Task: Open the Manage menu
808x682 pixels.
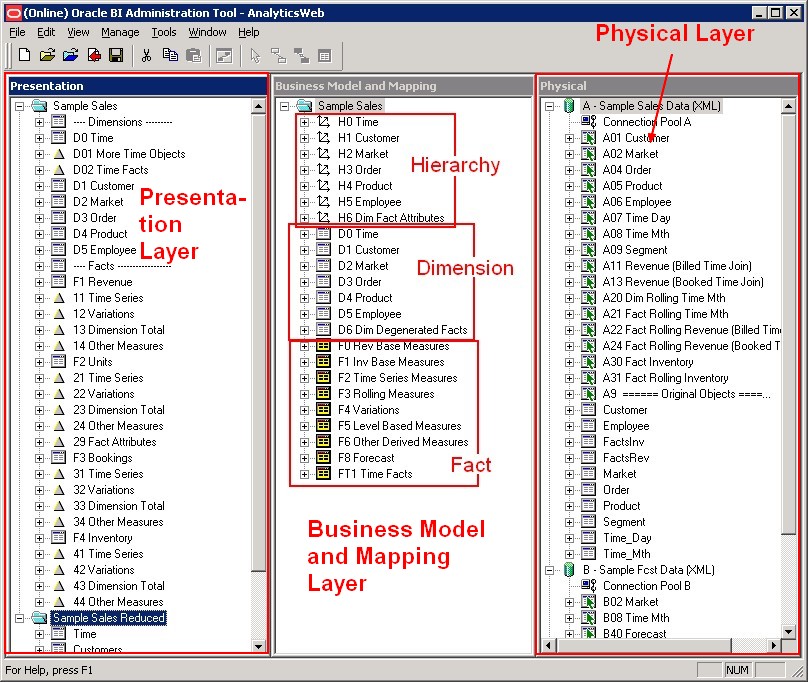Action: [x=120, y=32]
